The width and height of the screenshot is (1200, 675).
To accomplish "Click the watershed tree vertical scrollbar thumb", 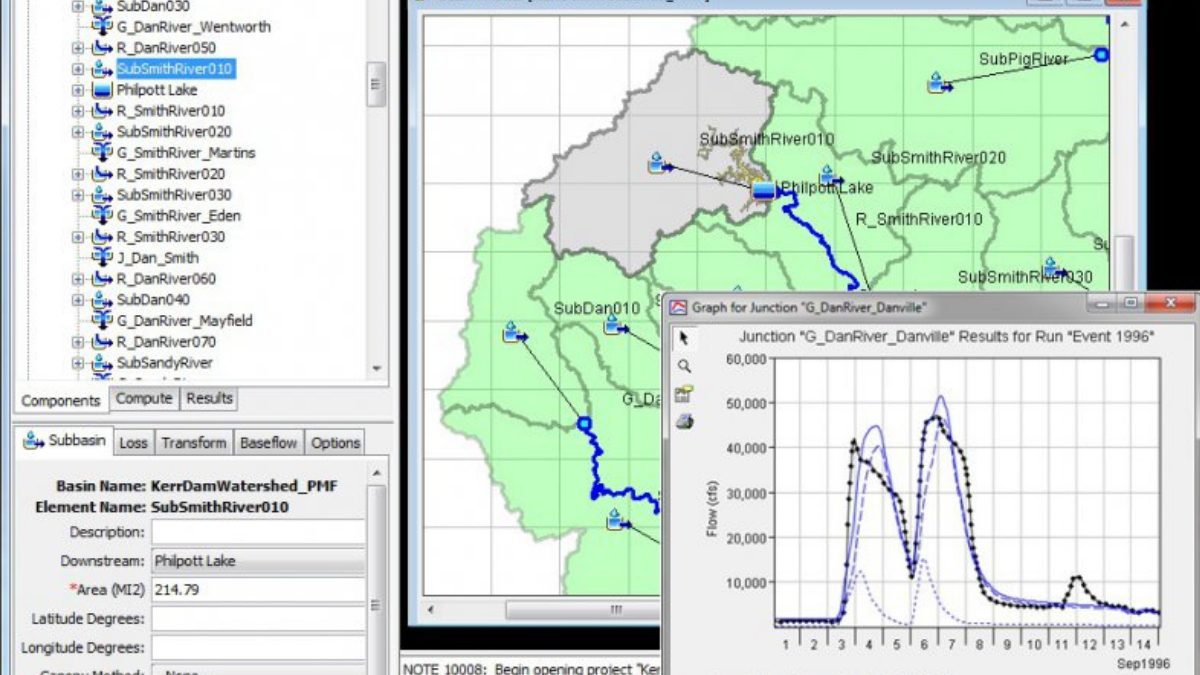I will [376, 85].
